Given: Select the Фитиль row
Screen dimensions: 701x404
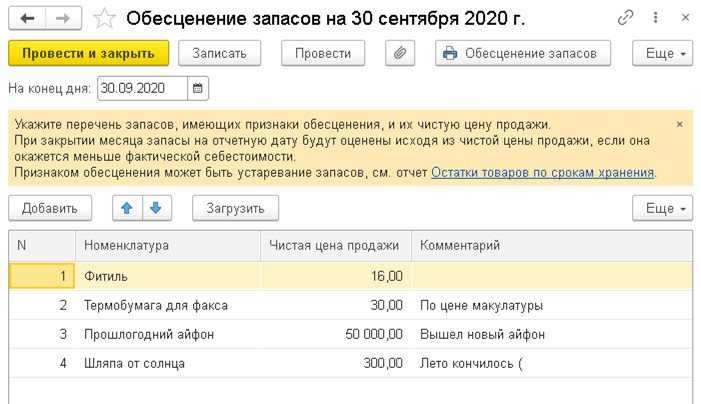Looking at the screenshot, I should (x=350, y=276).
